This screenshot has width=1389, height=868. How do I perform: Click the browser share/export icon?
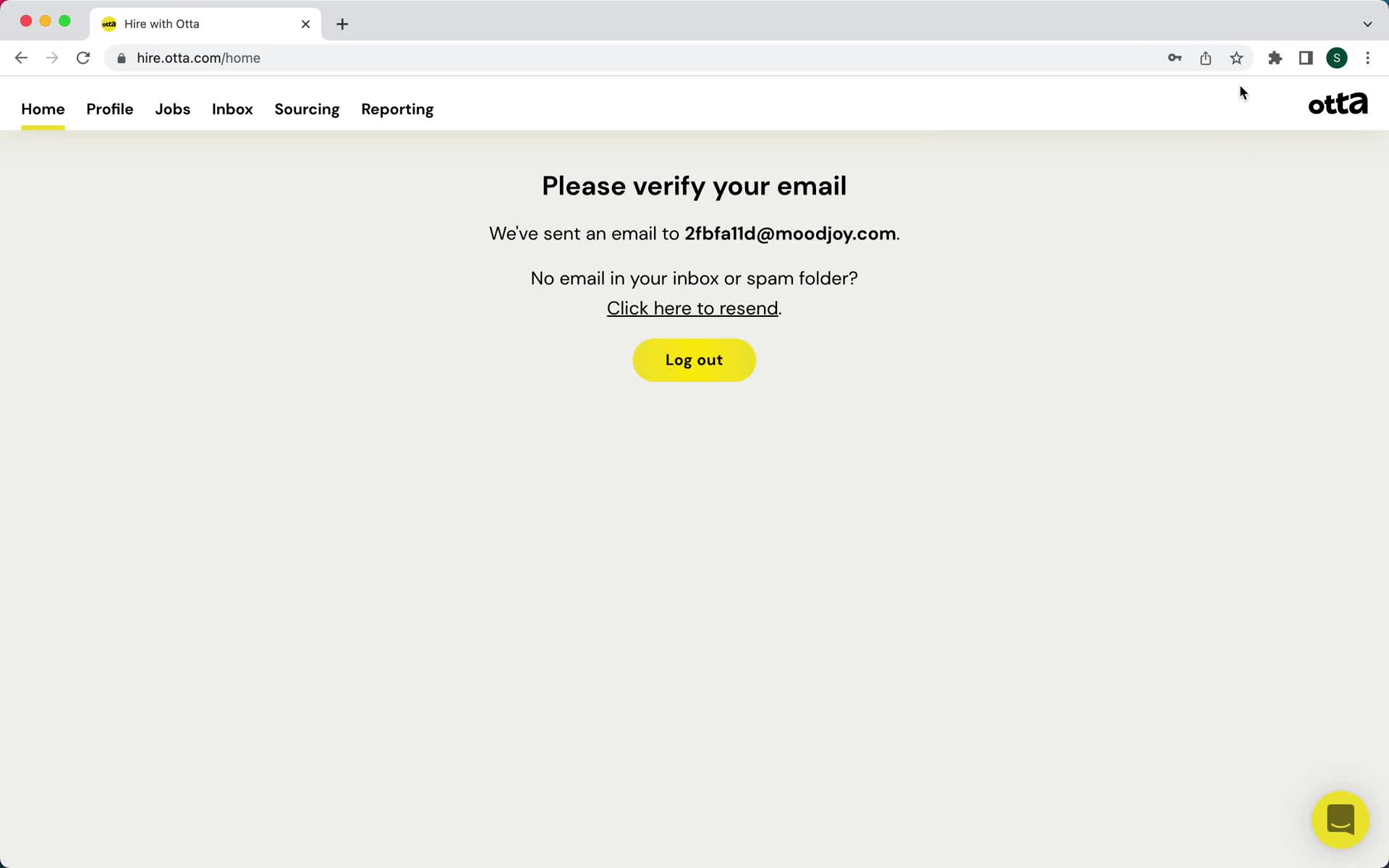click(x=1206, y=58)
